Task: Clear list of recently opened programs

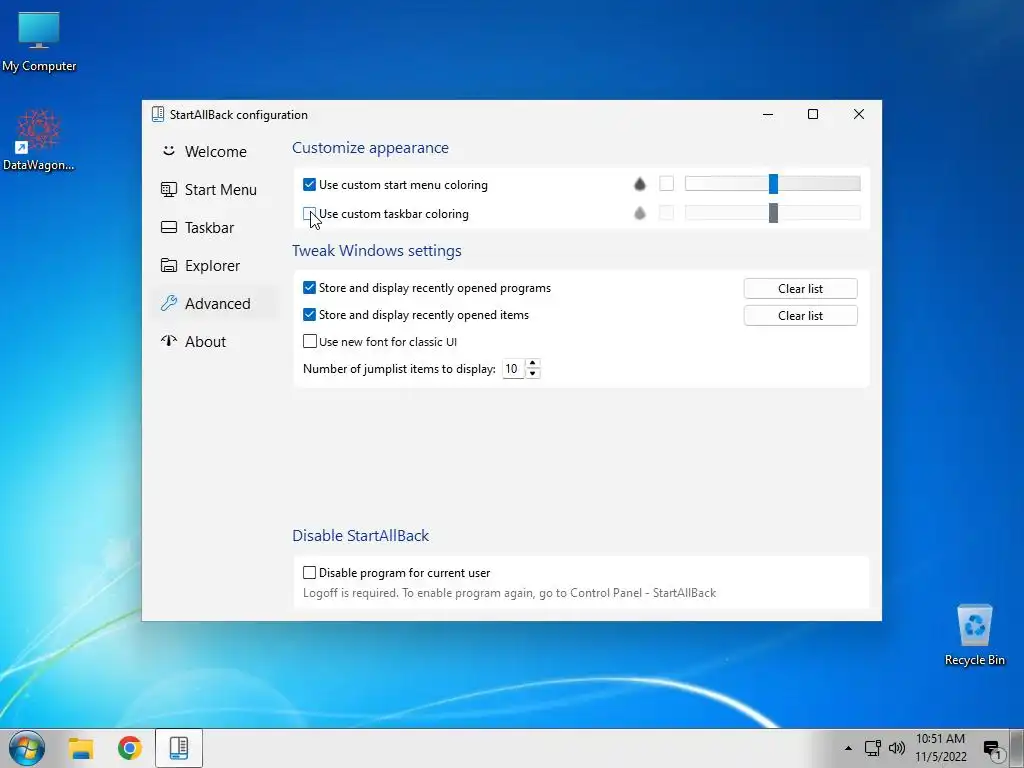Action: [x=800, y=289]
